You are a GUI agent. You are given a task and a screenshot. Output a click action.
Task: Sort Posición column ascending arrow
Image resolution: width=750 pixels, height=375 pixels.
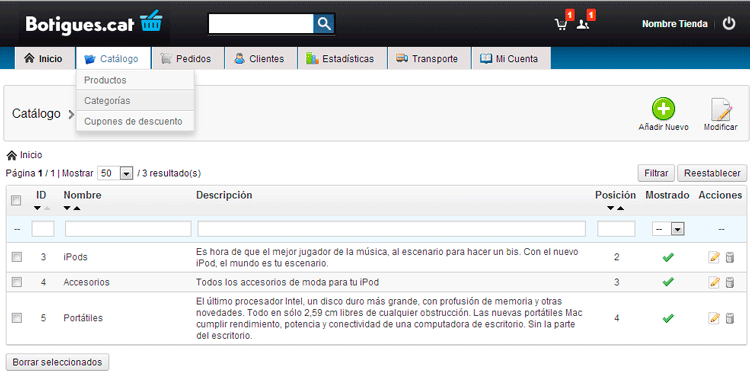(620, 208)
